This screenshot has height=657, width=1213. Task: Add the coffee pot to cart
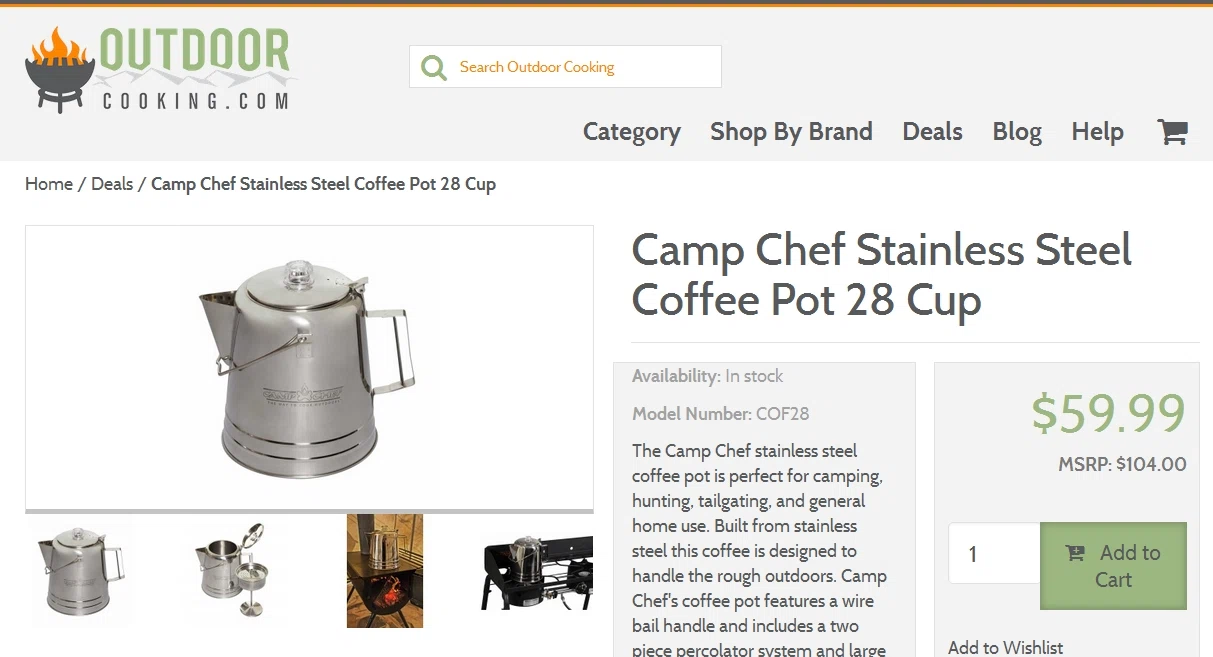click(x=1113, y=566)
